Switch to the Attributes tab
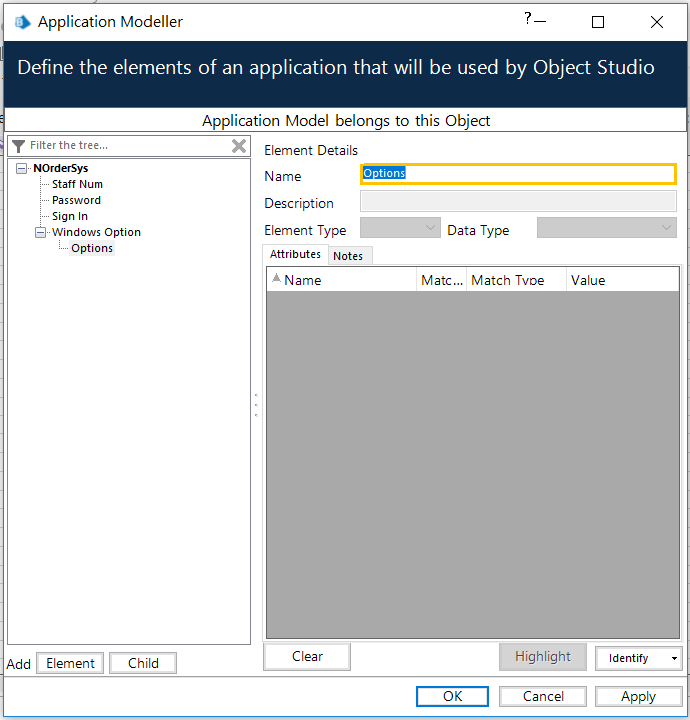This screenshot has width=690, height=720. [295, 254]
